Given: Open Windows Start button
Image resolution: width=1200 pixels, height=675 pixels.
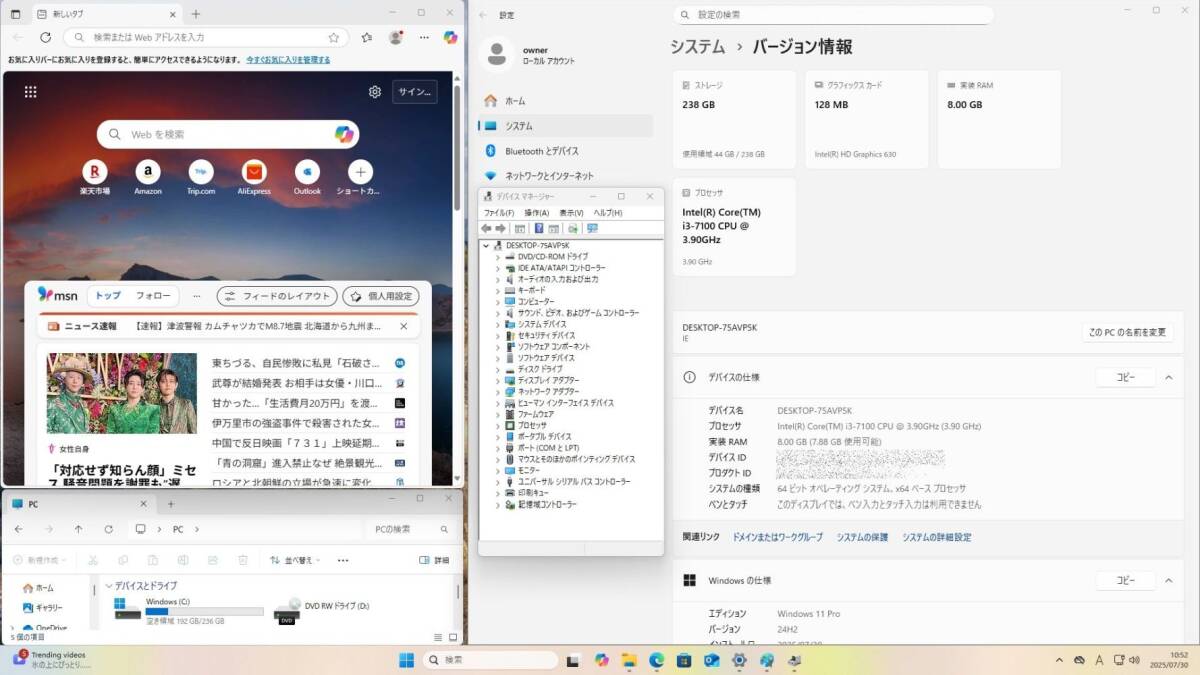Looking at the screenshot, I should click(407, 660).
